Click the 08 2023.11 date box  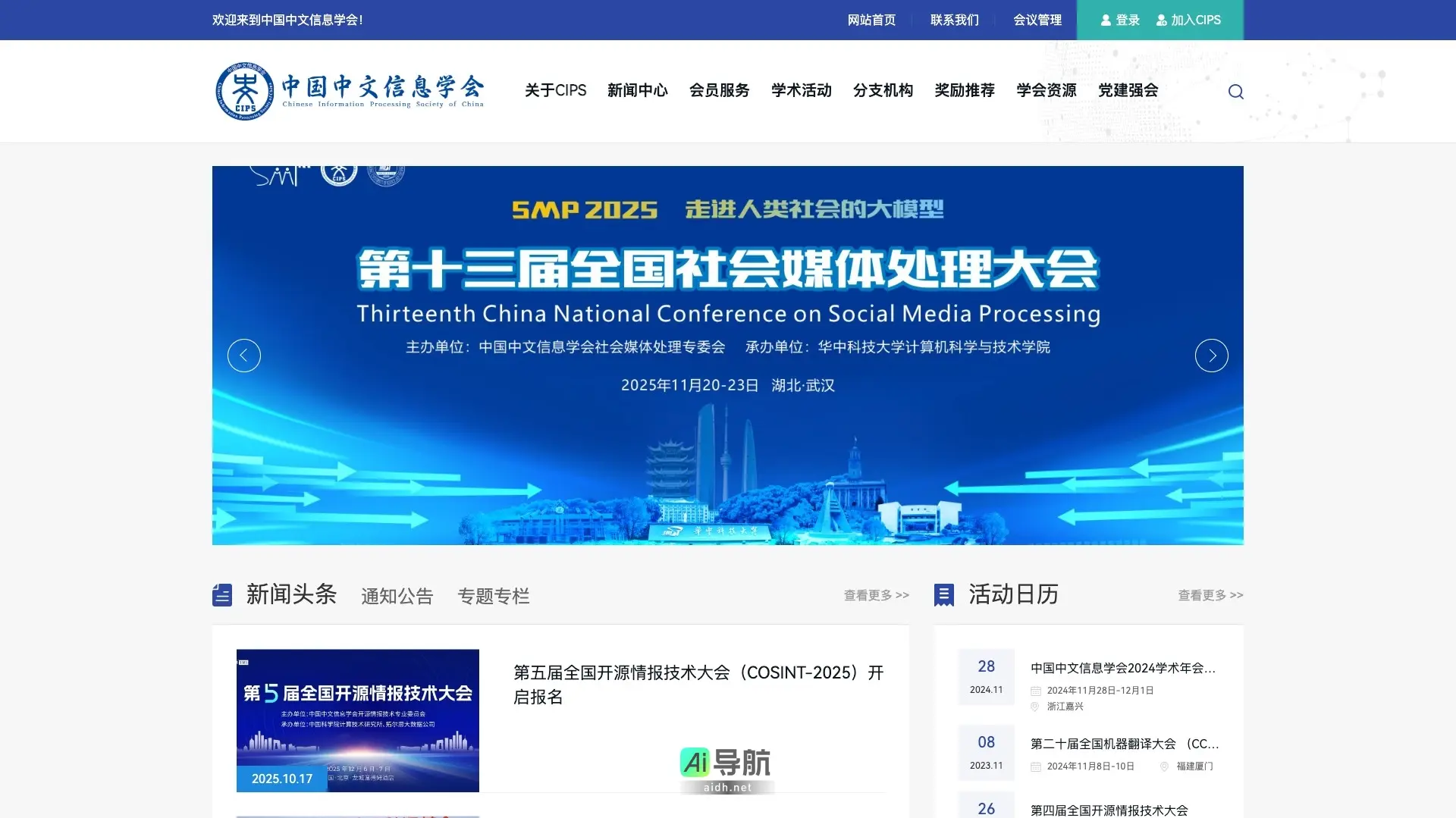tap(987, 753)
